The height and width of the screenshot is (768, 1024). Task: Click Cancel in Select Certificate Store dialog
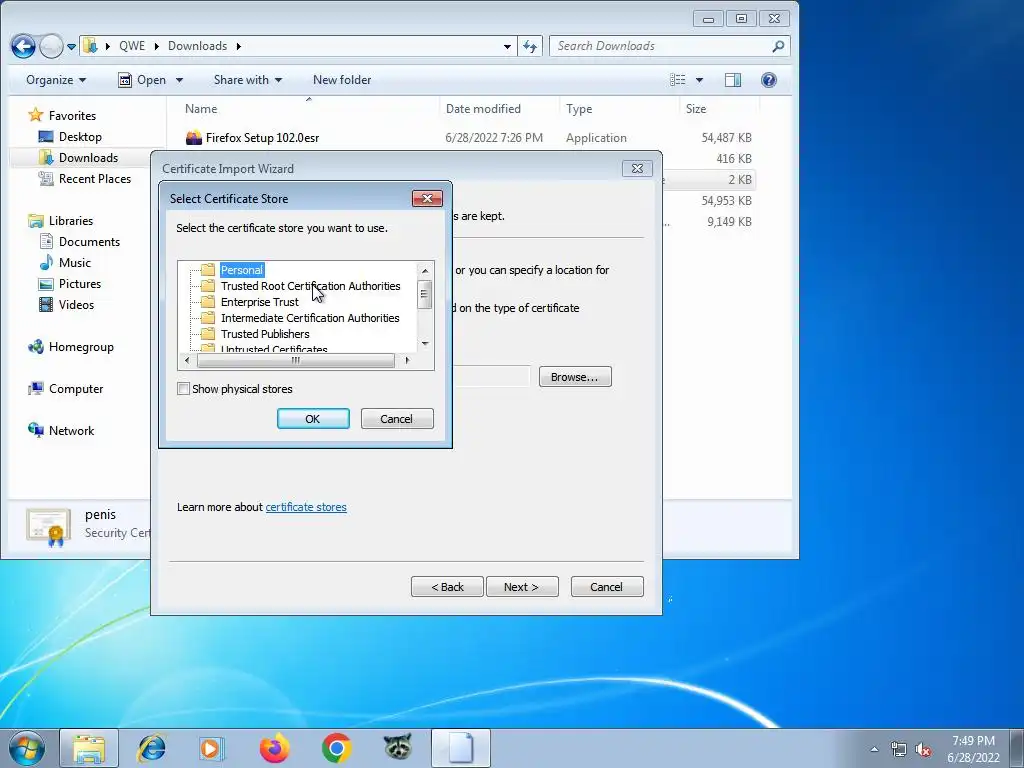396,419
